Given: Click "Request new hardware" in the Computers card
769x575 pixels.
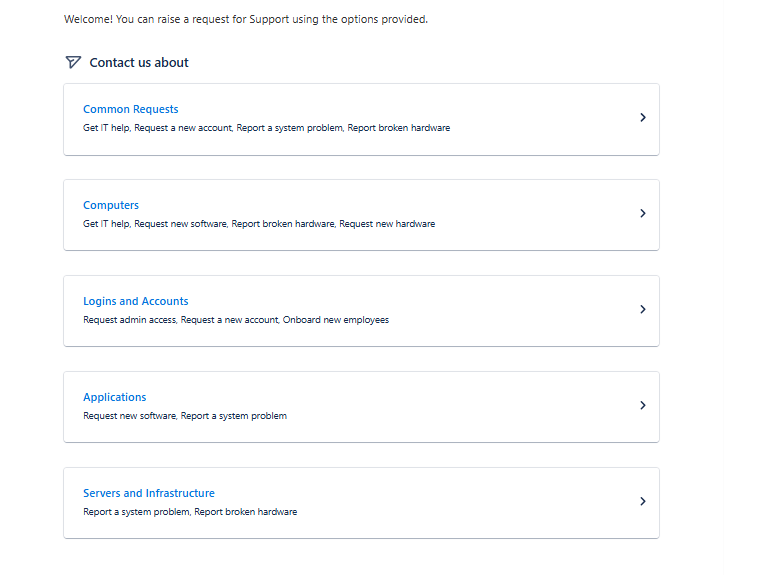Looking at the screenshot, I should (387, 224).
